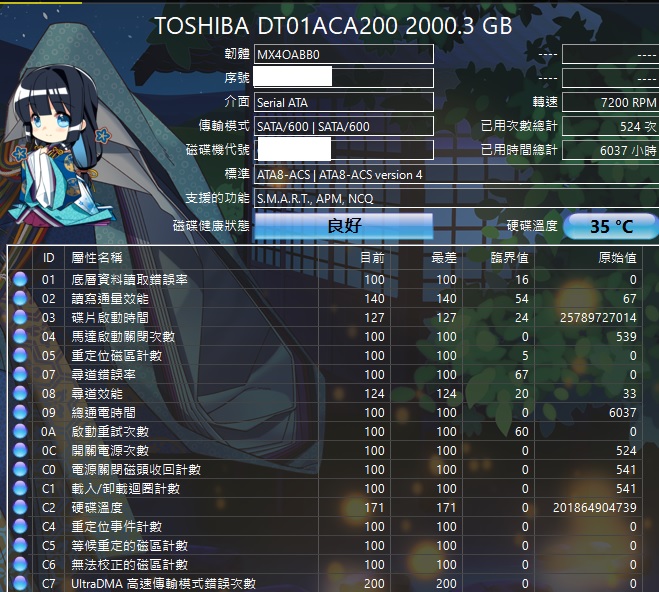Select the row 載入/卸載迴圈計數

tap(325, 488)
